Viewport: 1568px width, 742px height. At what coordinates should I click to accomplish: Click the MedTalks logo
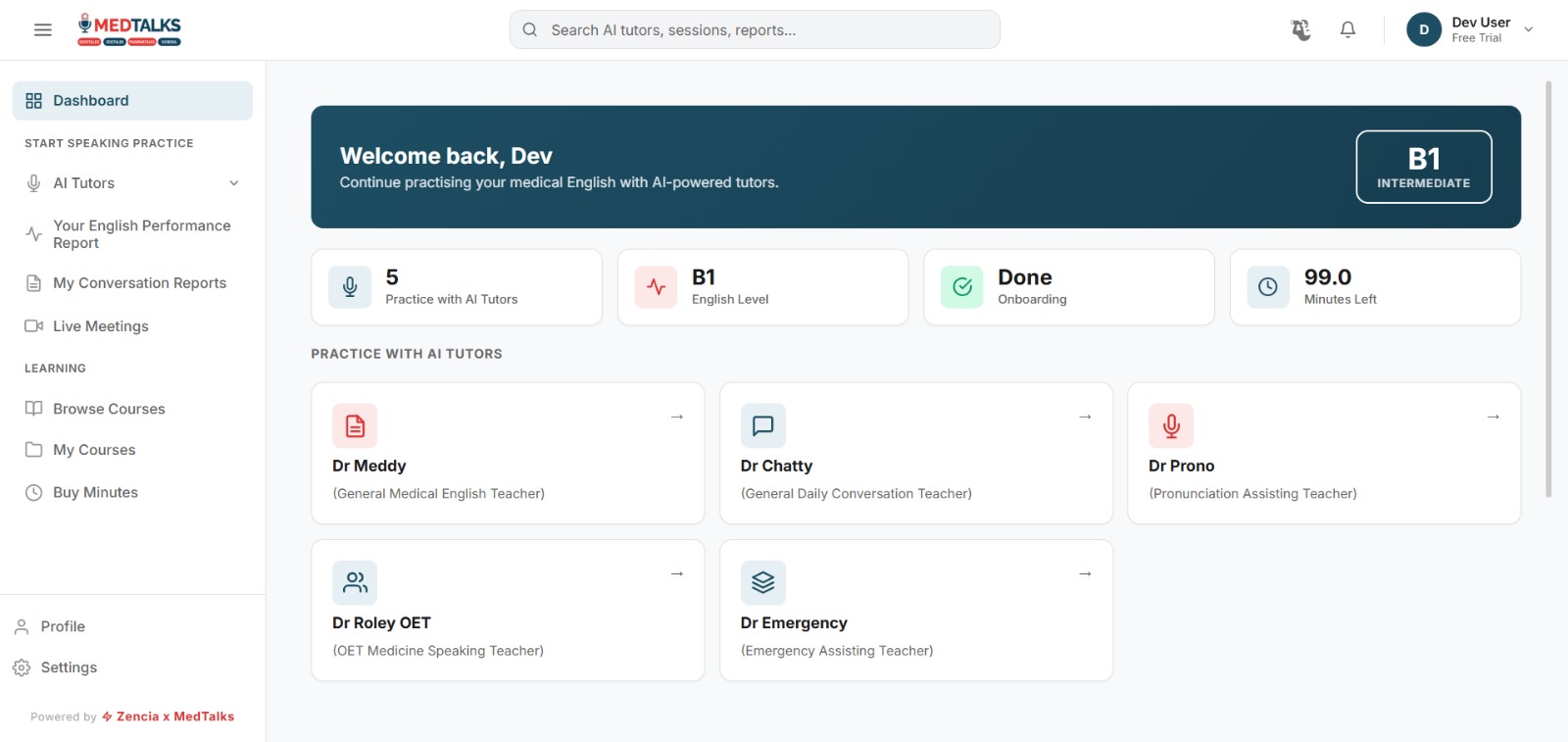pos(129,29)
